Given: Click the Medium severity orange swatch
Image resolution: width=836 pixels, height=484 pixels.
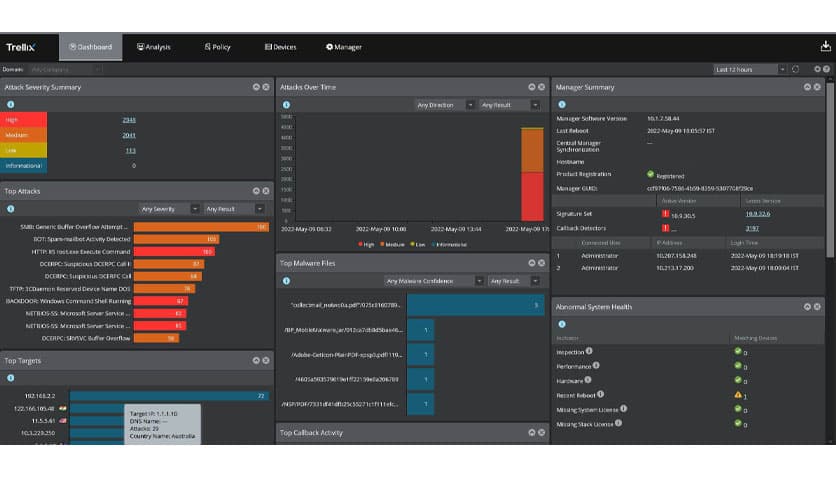Looking at the screenshot, I should tap(23, 135).
